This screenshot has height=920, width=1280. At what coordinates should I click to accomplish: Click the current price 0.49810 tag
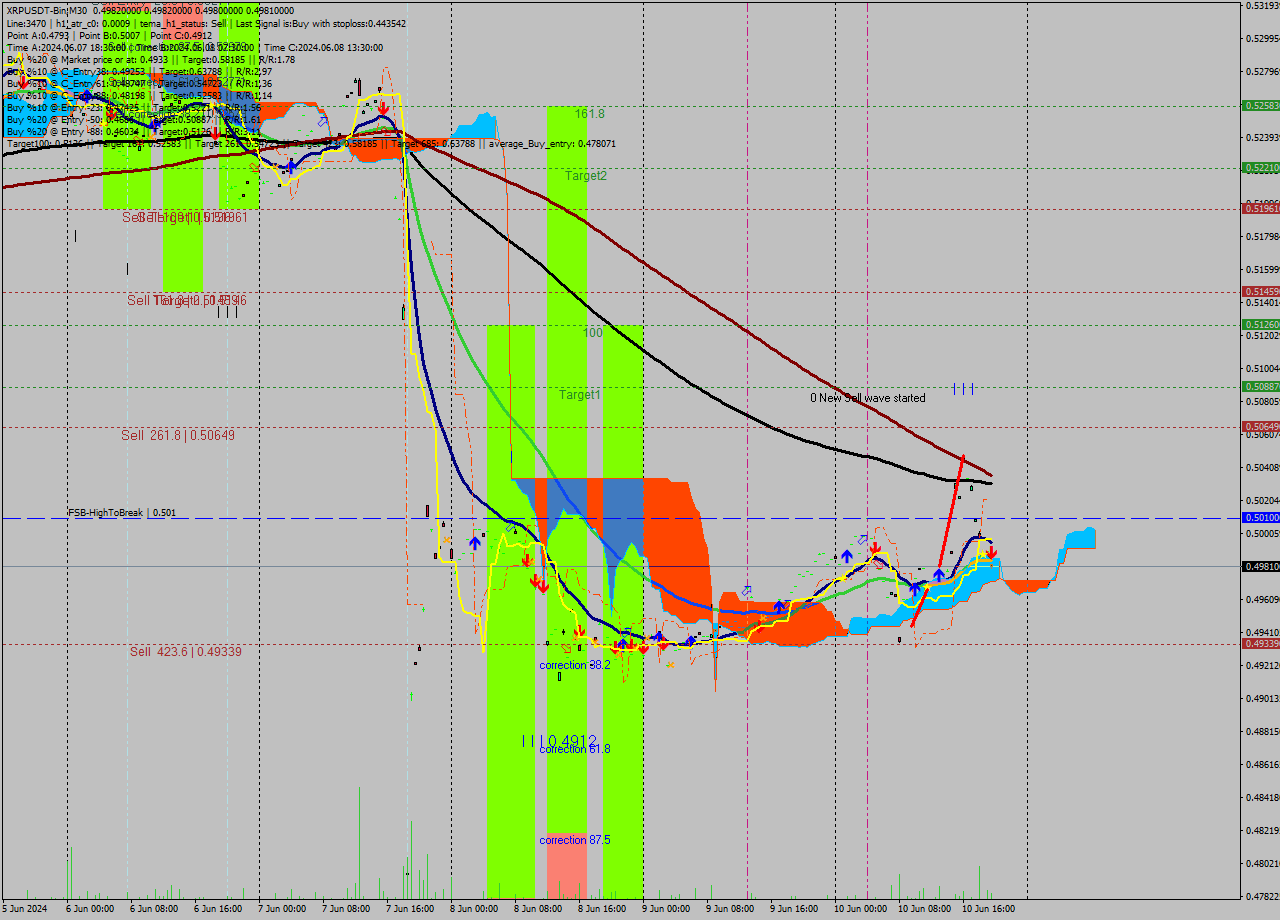coord(1260,566)
